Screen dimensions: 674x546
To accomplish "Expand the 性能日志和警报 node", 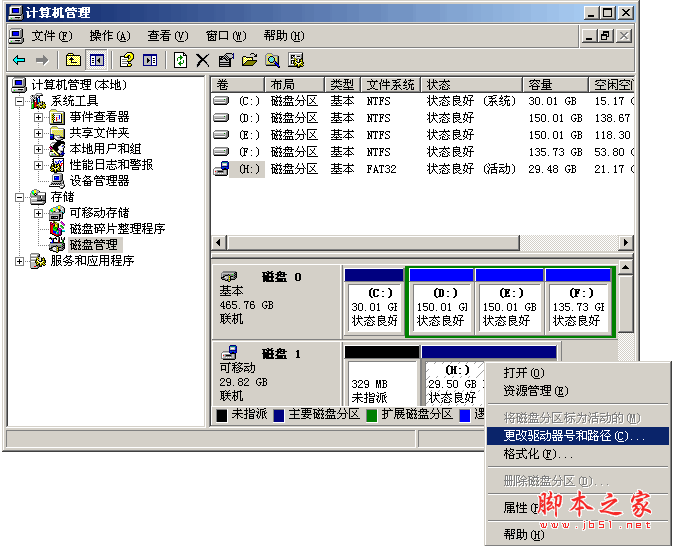I will [x=38, y=165].
